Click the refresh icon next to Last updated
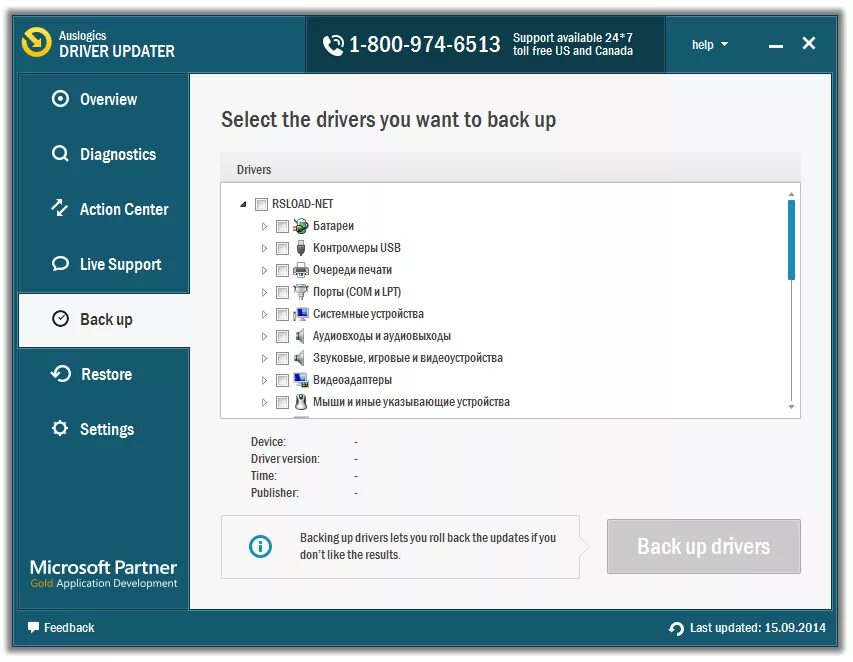 point(677,628)
